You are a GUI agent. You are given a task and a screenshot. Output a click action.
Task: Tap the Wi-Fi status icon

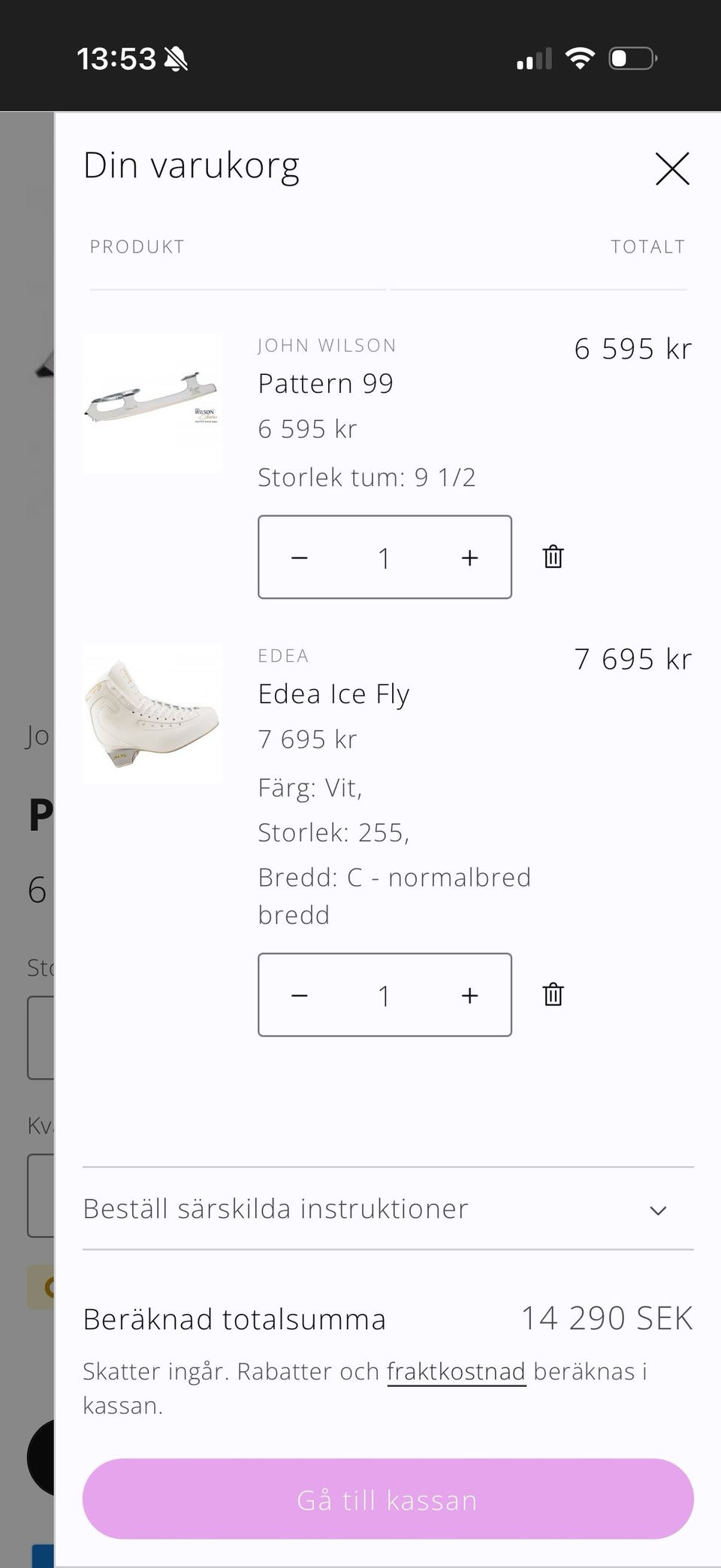click(580, 59)
